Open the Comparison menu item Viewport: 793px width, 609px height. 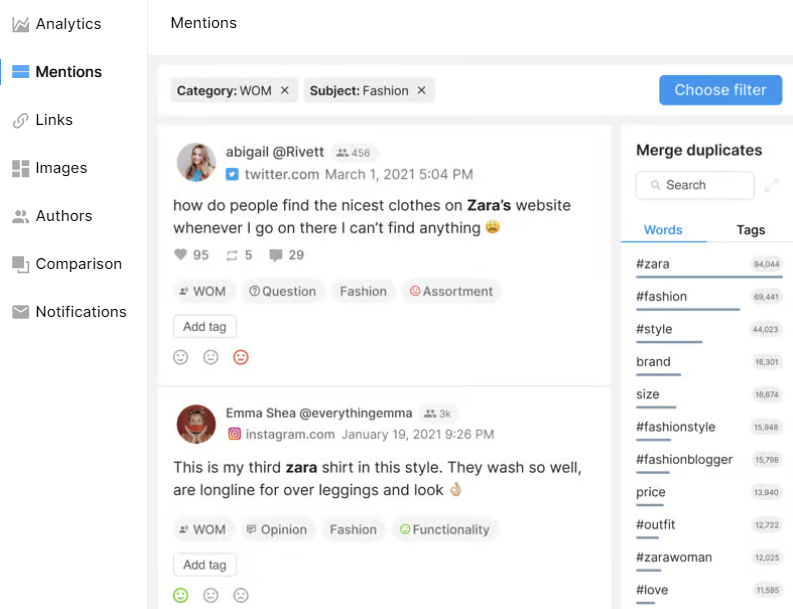(x=67, y=265)
